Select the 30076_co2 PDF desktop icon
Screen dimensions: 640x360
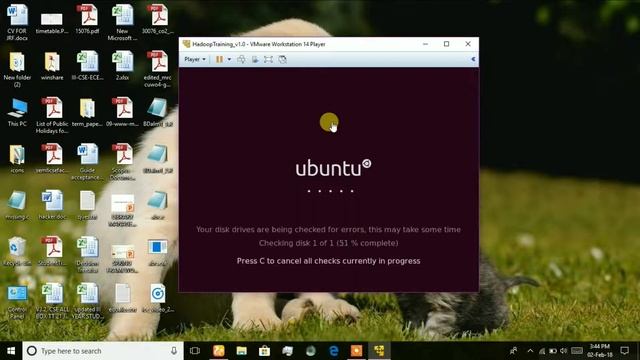[x=158, y=19]
